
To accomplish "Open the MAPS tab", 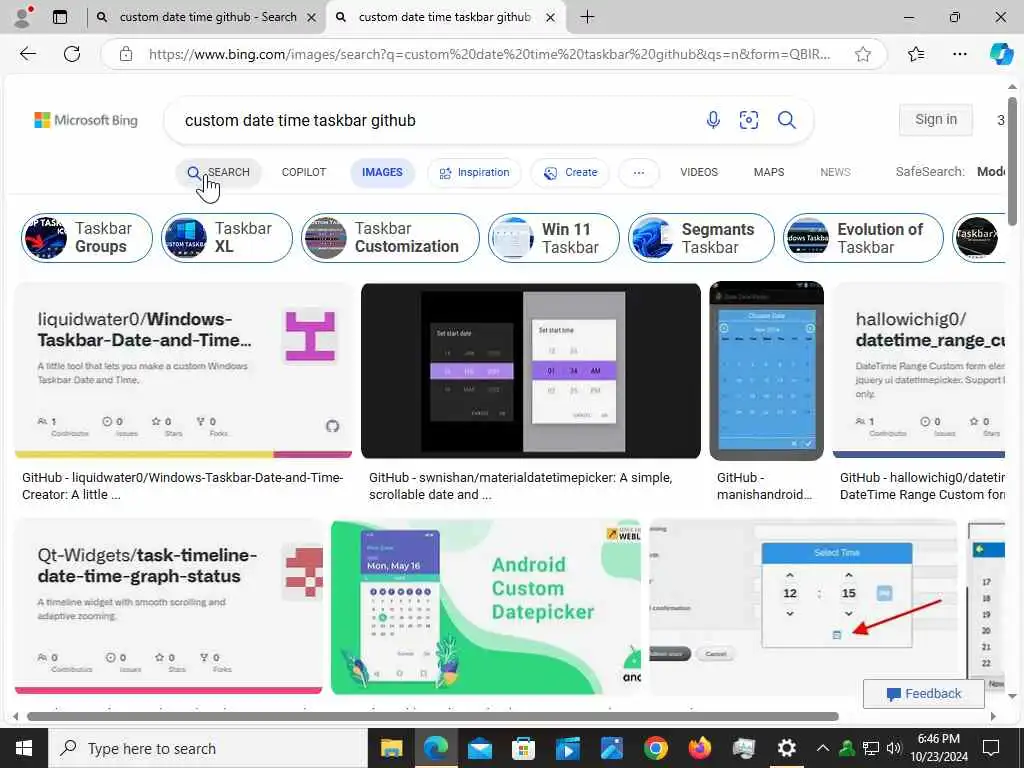I will coord(769,172).
